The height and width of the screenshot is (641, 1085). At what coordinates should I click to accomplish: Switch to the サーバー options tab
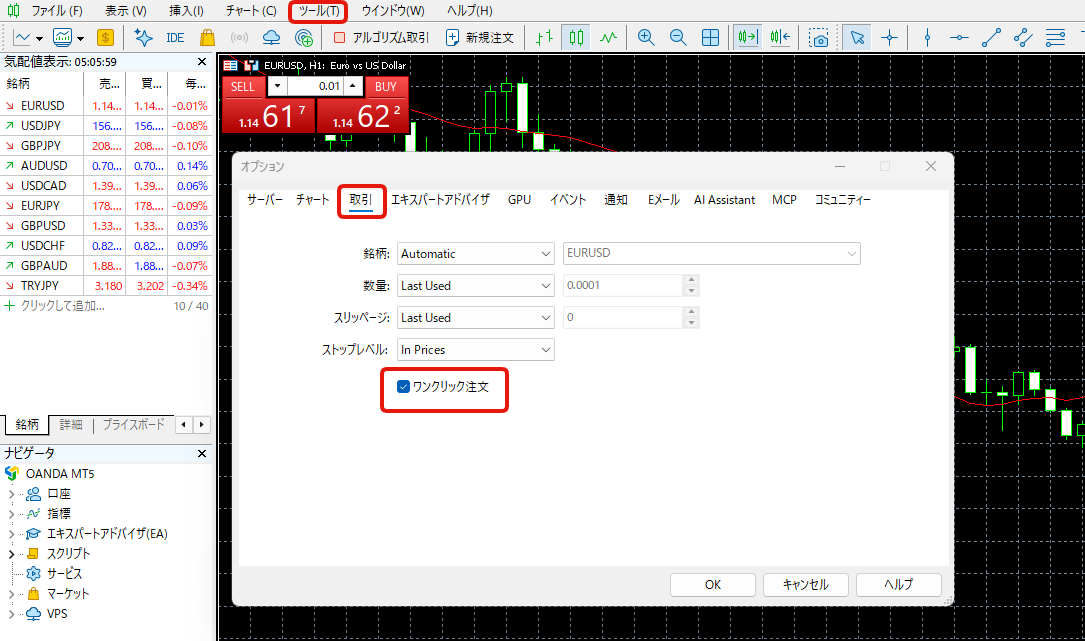coord(265,199)
